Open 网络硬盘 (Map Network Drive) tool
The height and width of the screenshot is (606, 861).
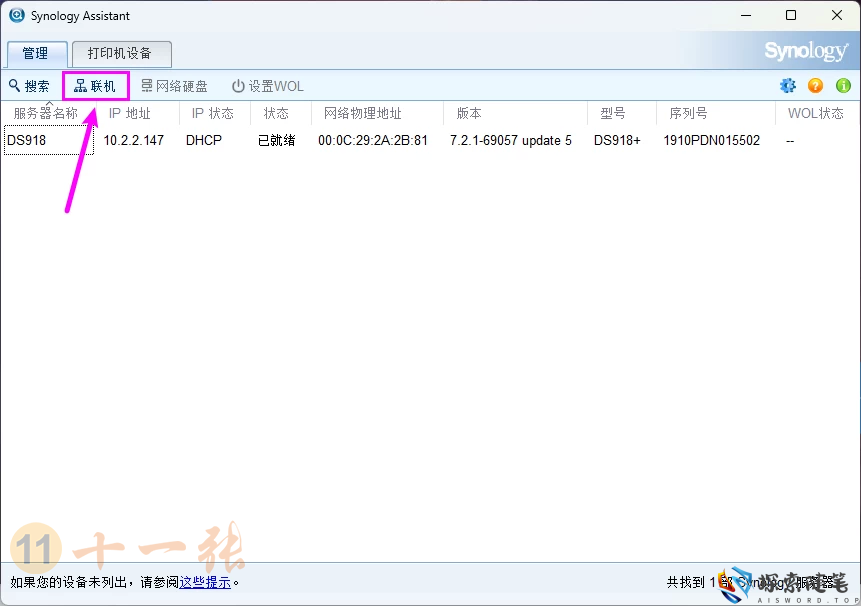click(174, 85)
